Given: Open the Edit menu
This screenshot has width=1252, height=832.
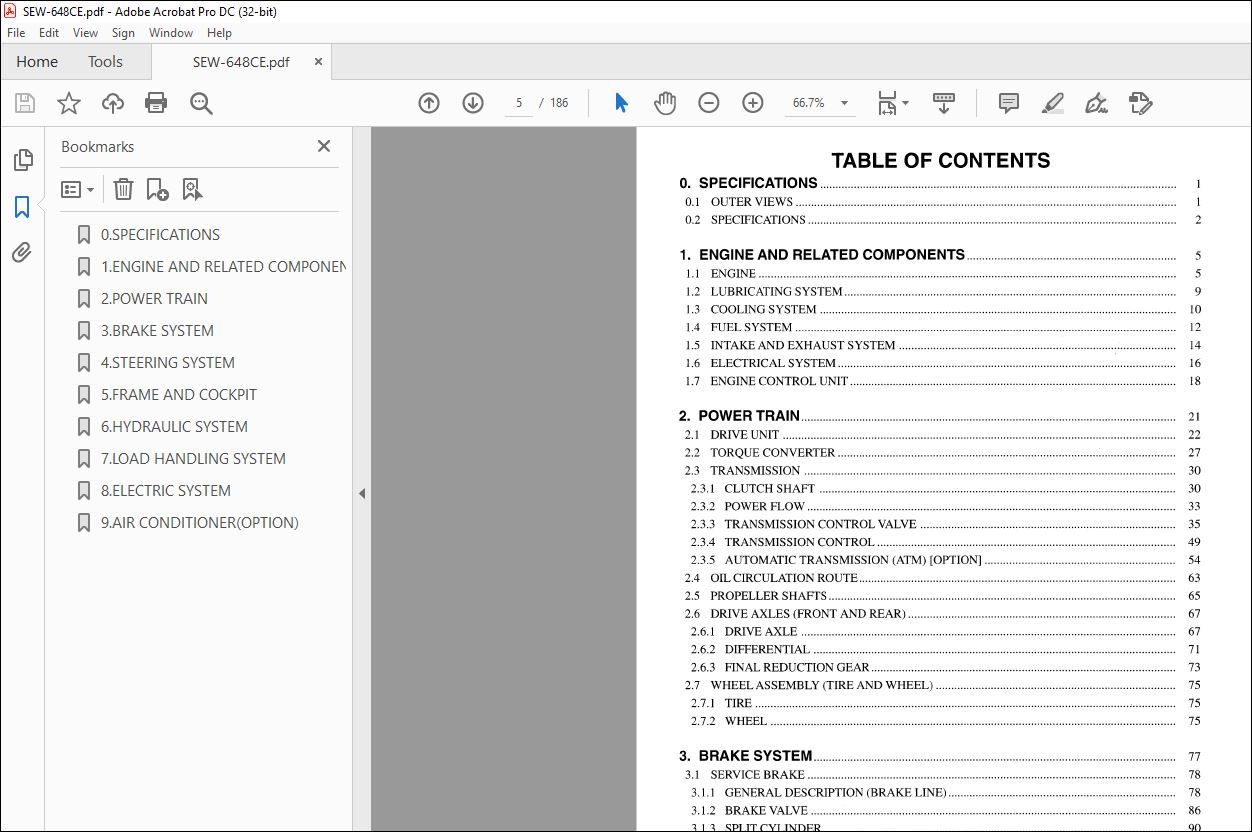Looking at the screenshot, I should 49,33.
